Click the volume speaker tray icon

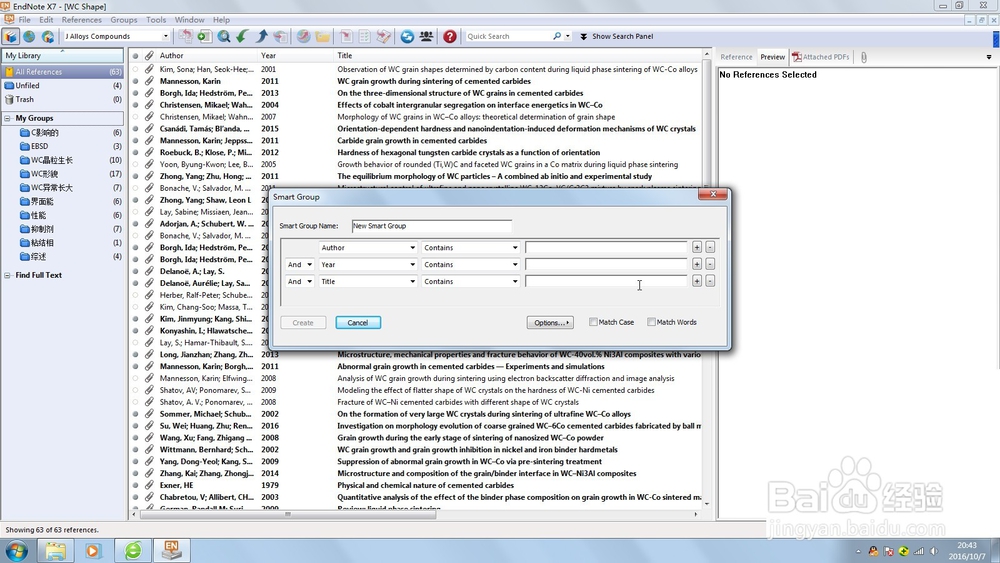pyautogui.click(x=934, y=552)
